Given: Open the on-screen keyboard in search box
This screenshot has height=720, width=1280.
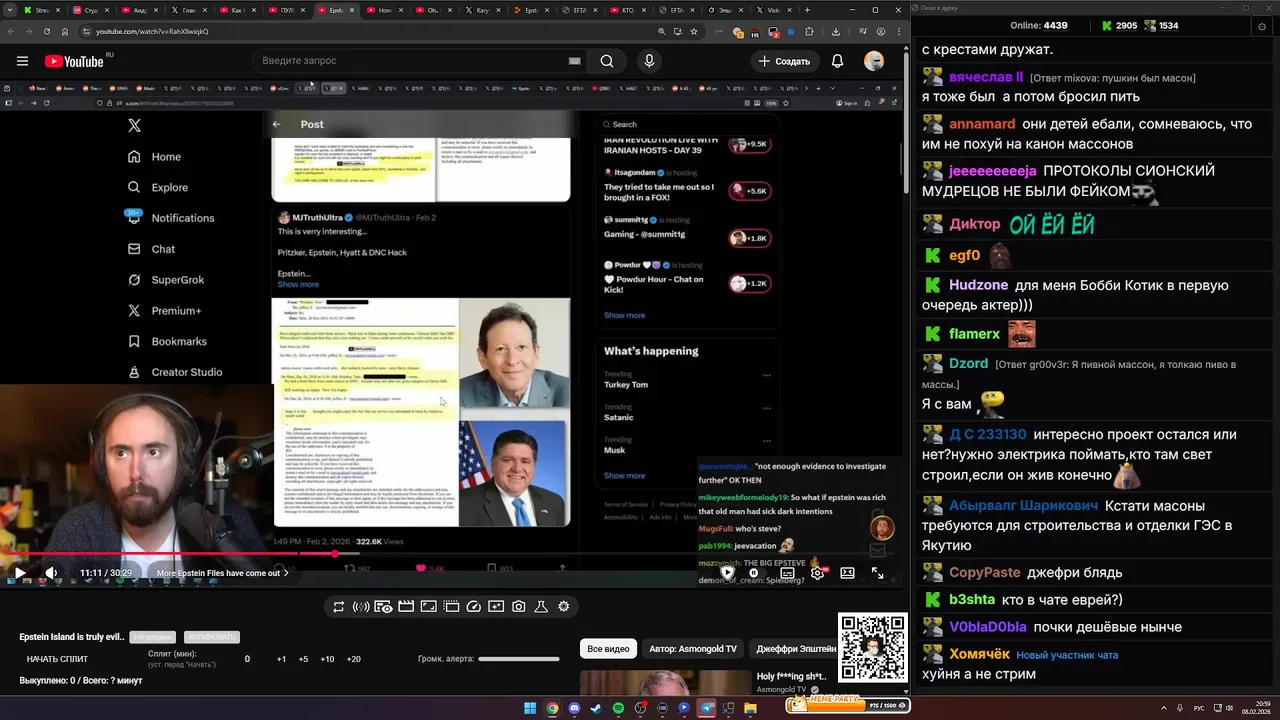Looking at the screenshot, I should (x=574, y=61).
